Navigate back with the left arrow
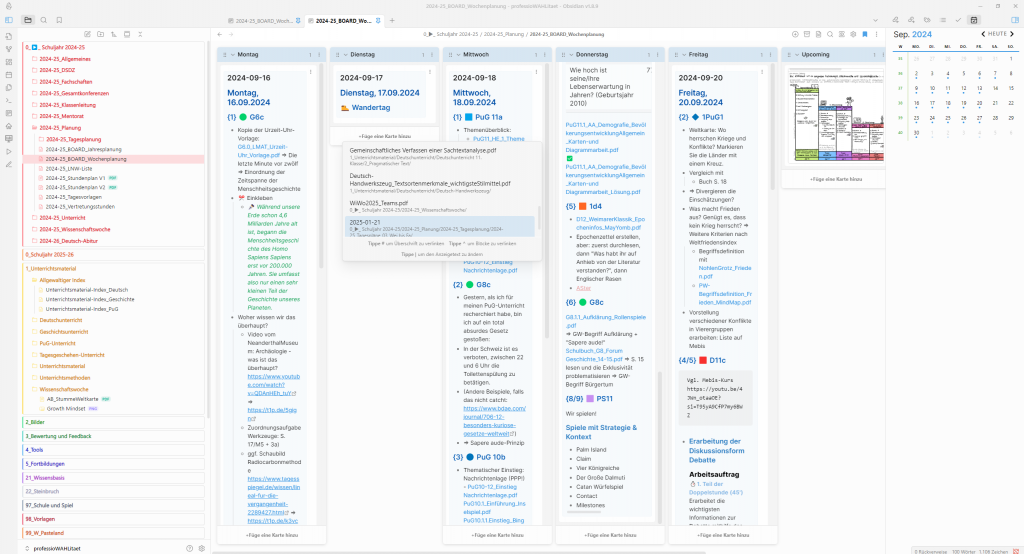Screen dimensions: 1024x554 coord(219,34)
